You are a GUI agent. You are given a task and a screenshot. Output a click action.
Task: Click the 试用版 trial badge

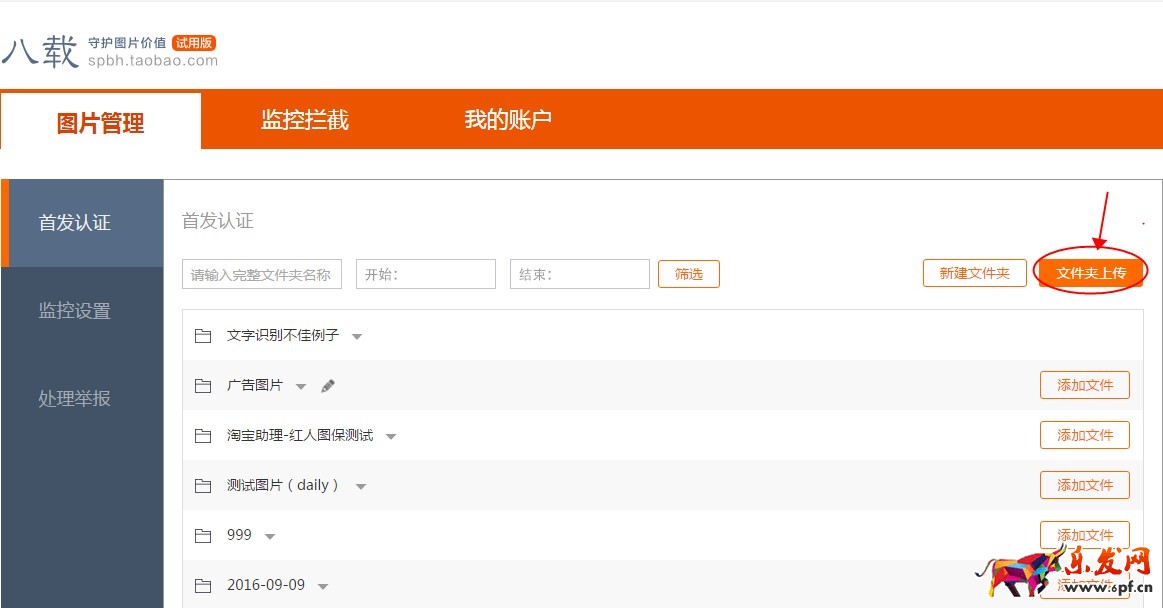(x=194, y=43)
